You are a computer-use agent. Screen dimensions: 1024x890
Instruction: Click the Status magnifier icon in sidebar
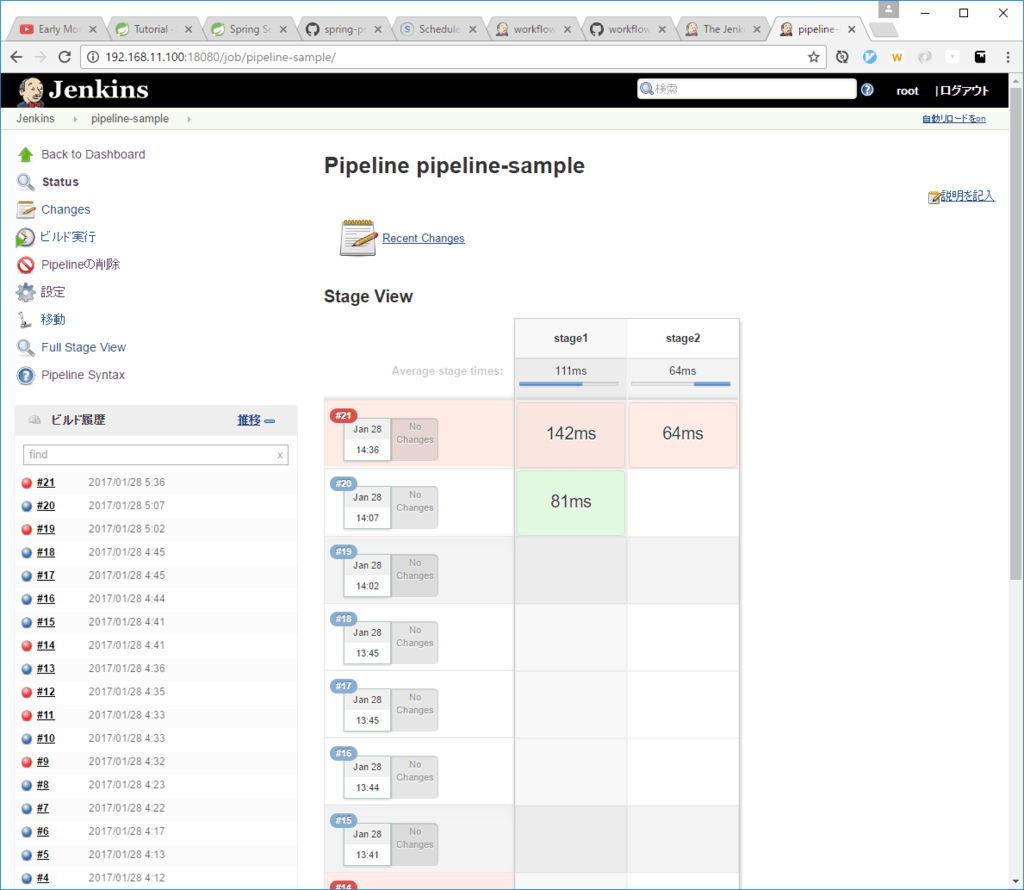tap(25, 182)
